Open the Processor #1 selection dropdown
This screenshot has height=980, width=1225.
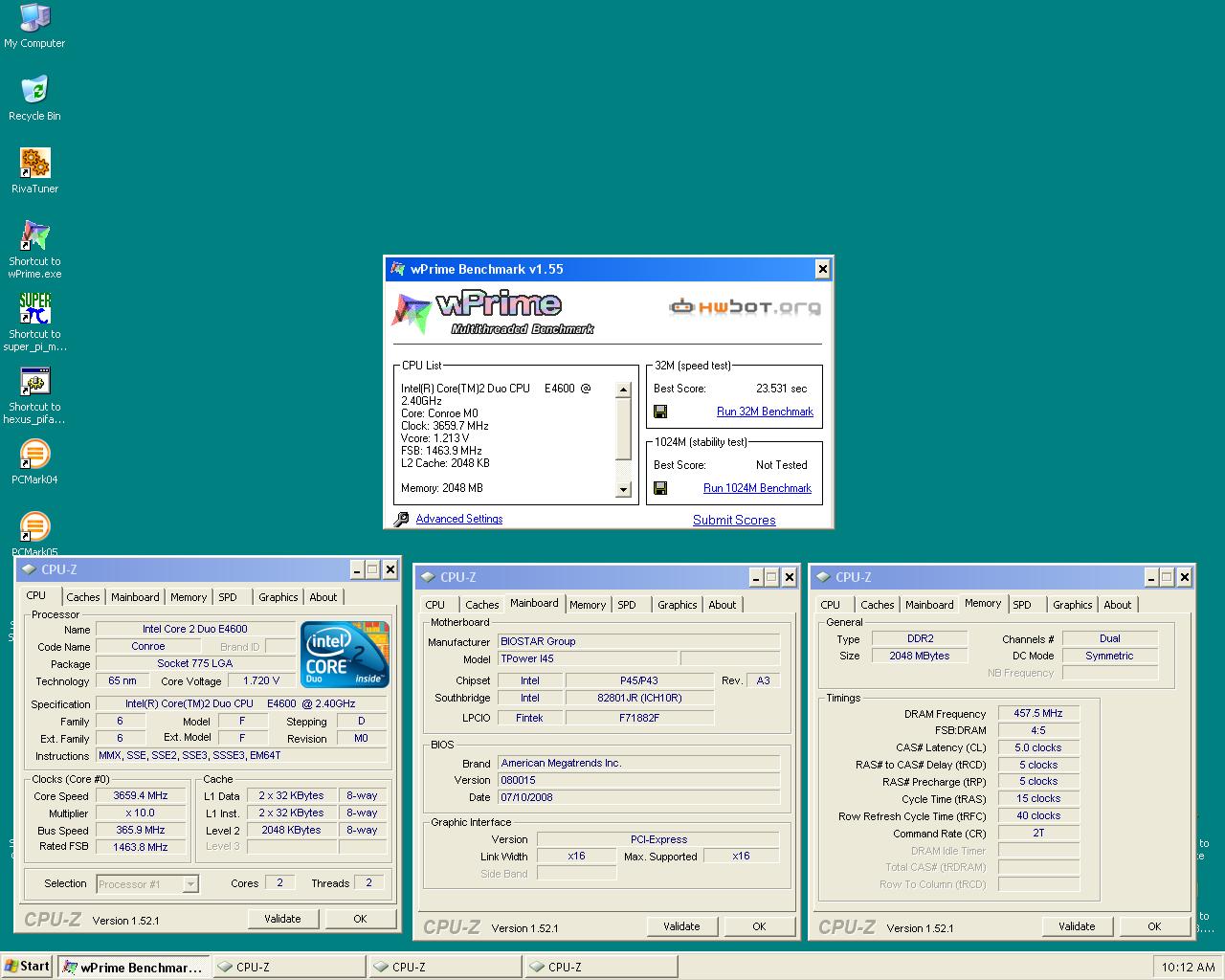(x=190, y=884)
